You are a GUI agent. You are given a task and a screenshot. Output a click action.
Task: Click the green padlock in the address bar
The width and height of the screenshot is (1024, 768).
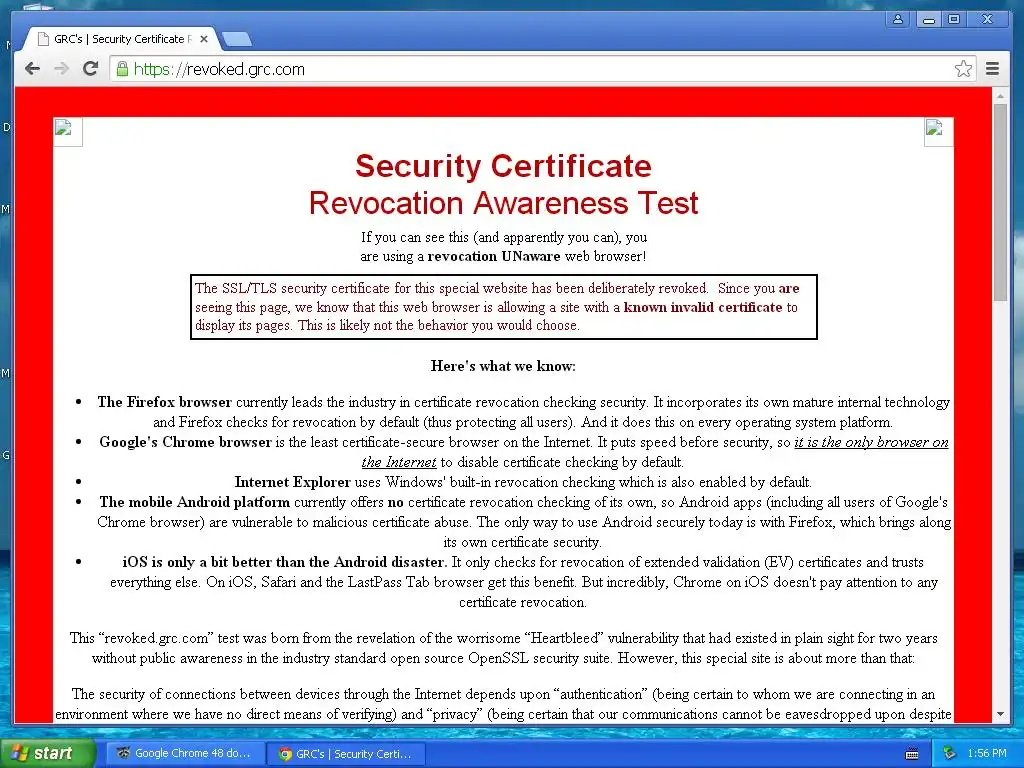pos(122,69)
